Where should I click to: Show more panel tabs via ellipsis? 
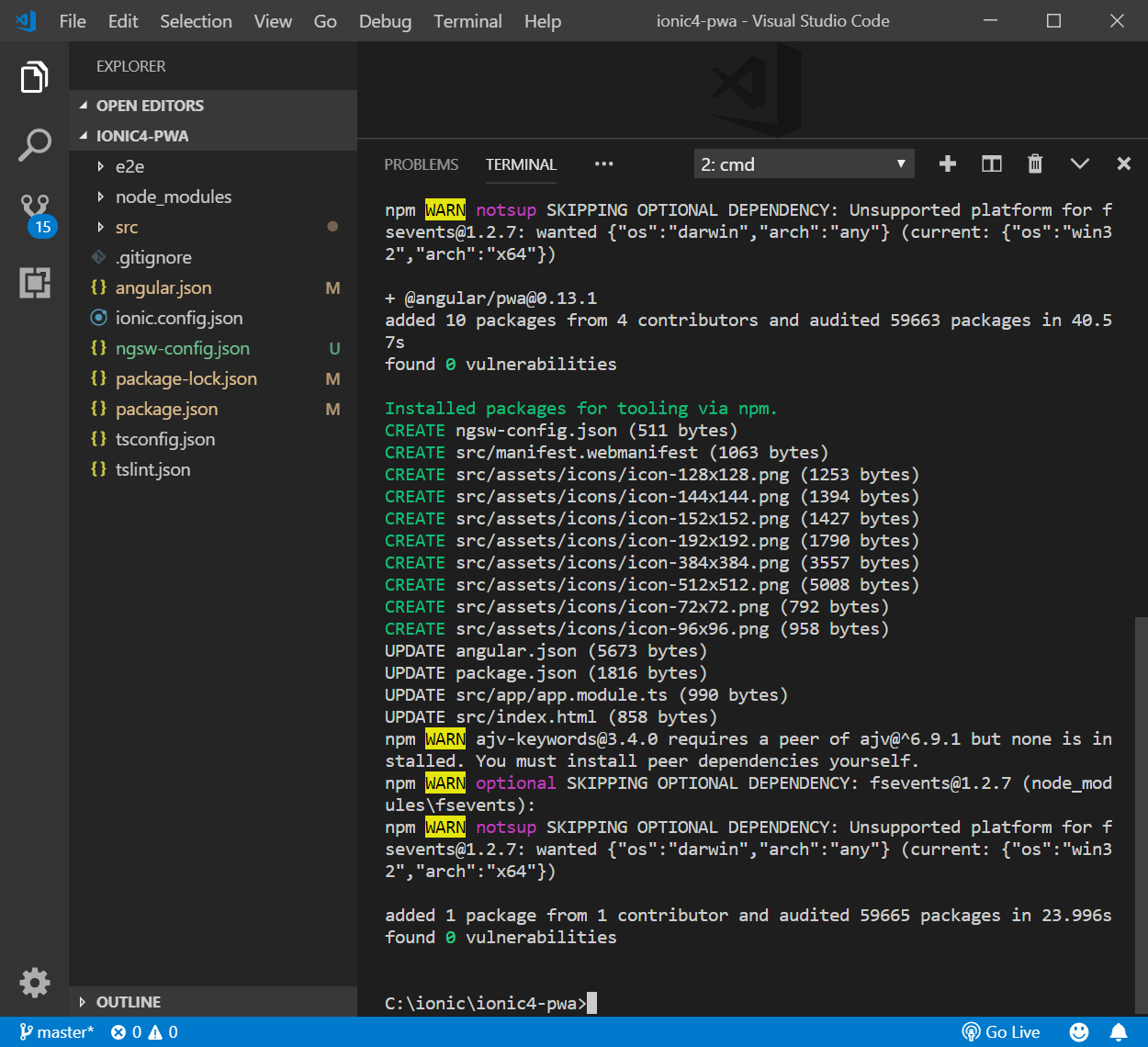coord(603,164)
